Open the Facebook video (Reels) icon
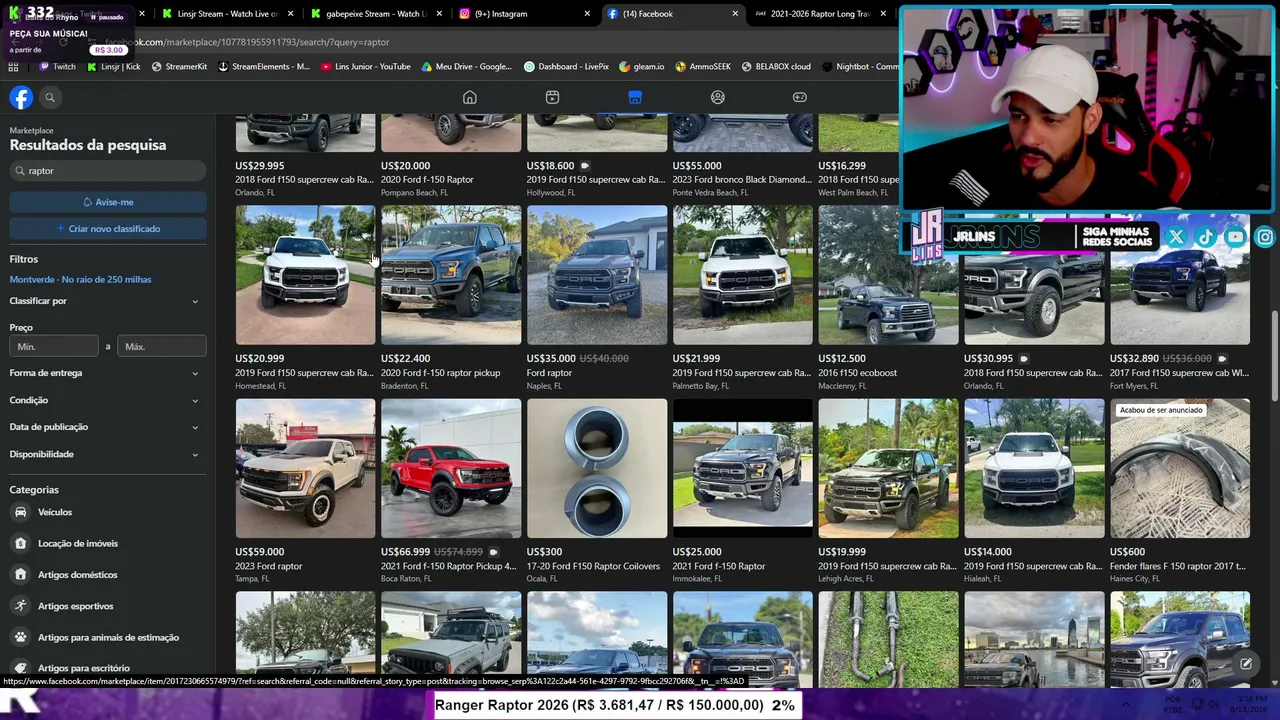Image resolution: width=1280 pixels, height=720 pixels. pos(552,97)
